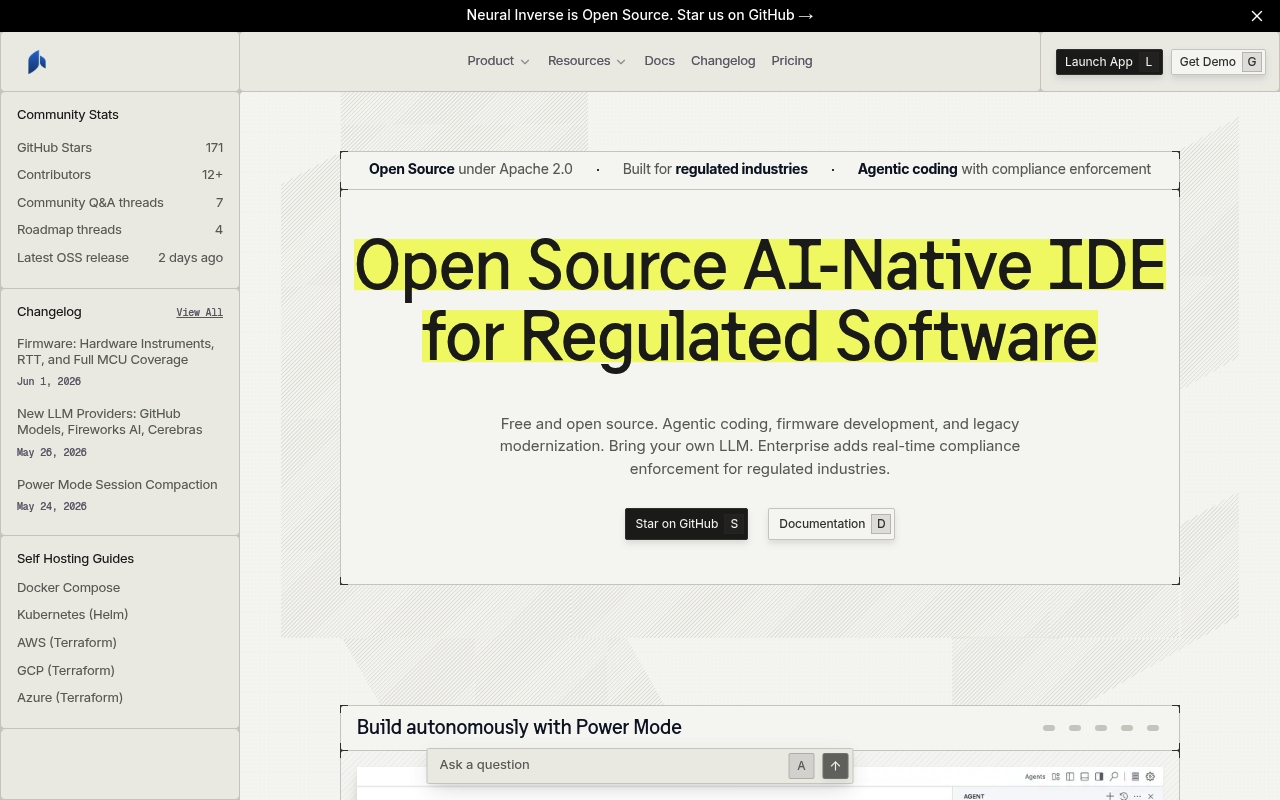Open the Docker Compose hosting guide
Image resolution: width=1280 pixels, height=800 pixels.
coord(68,587)
